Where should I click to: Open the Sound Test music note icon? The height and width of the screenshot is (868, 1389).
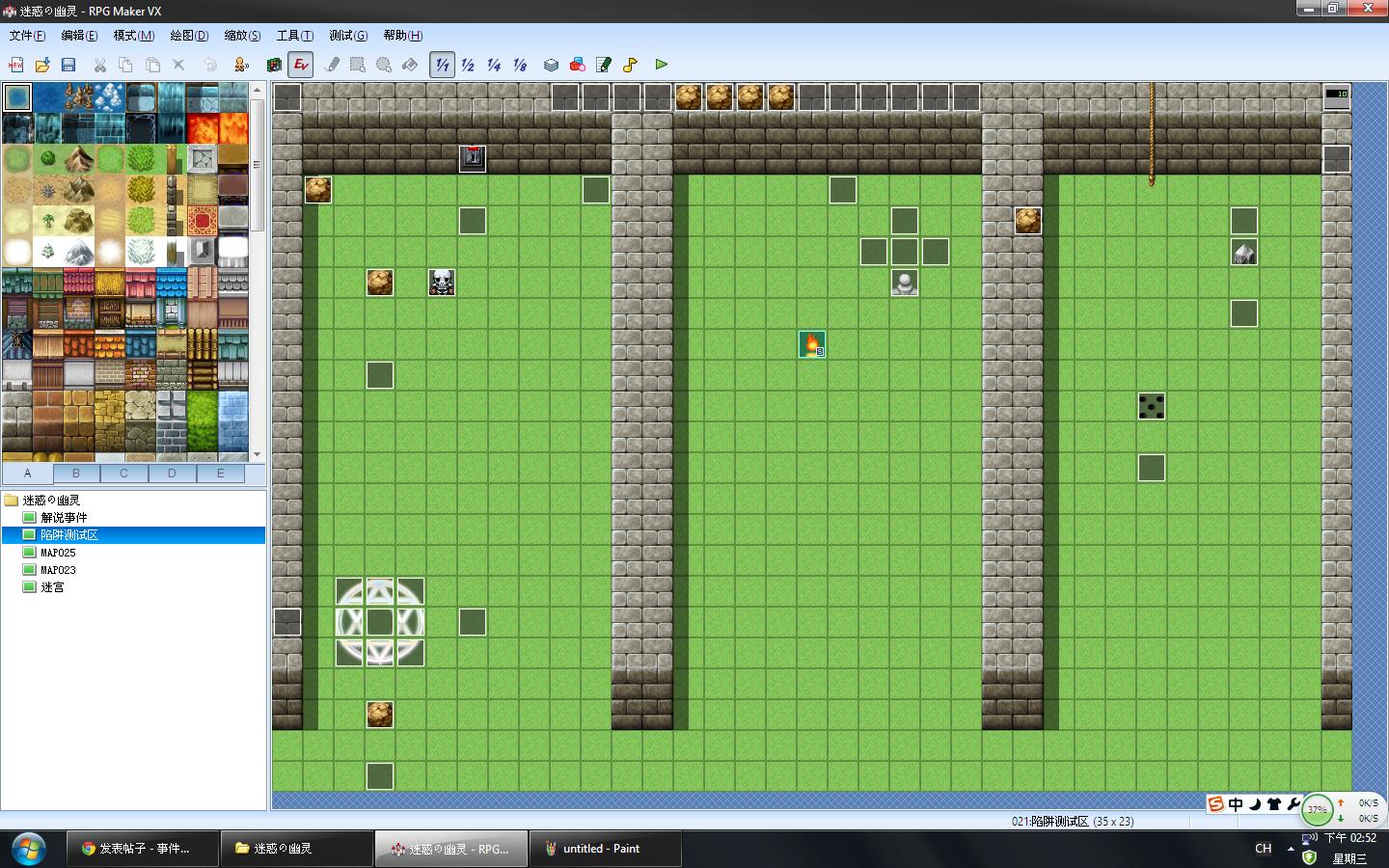tap(630, 65)
